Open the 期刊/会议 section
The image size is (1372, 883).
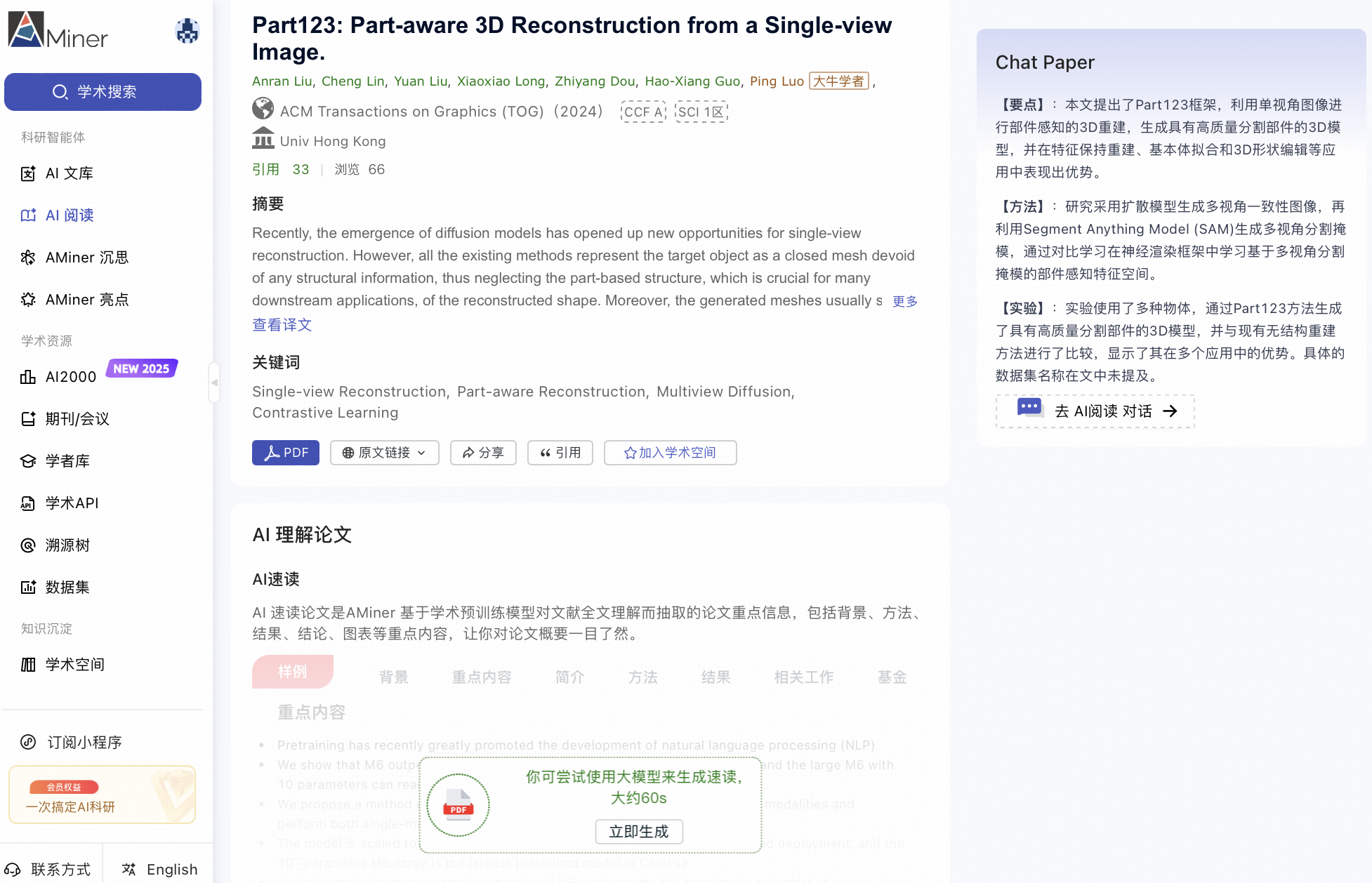77,419
